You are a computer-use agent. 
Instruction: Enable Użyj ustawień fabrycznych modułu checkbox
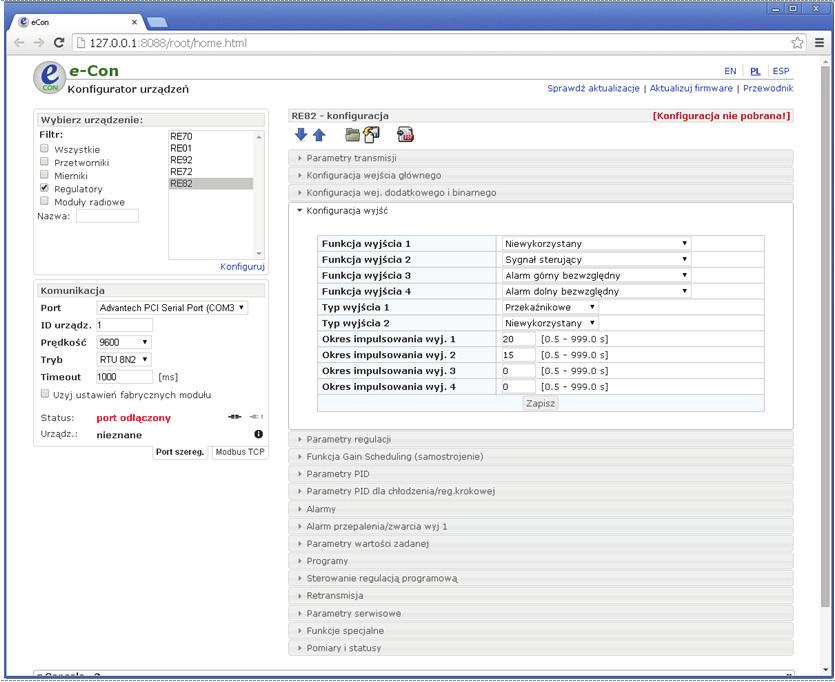45,394
